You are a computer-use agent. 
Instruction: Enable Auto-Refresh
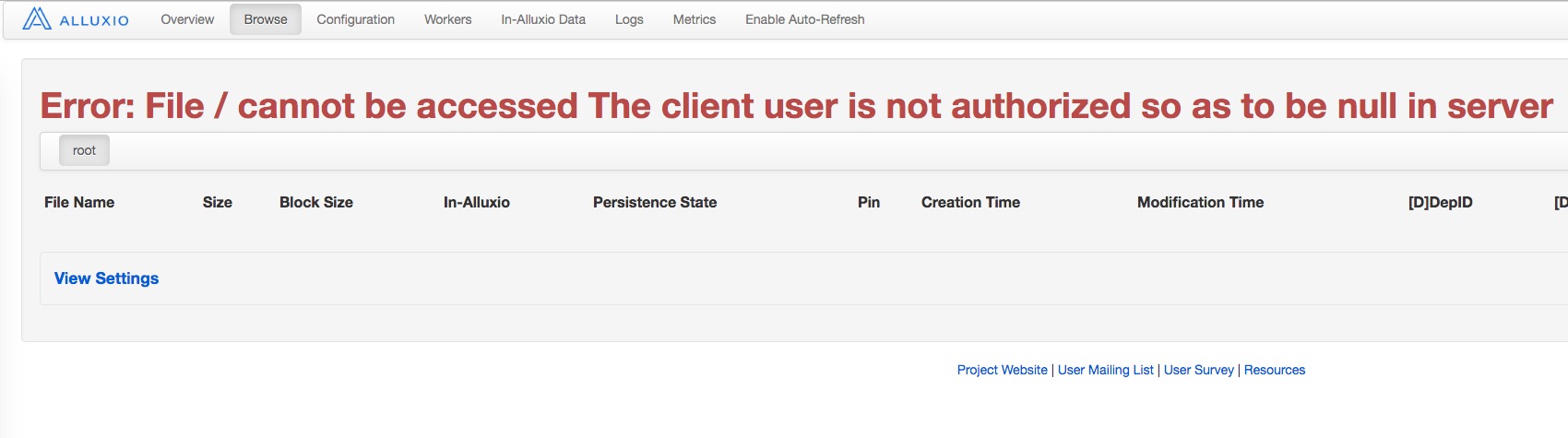805,19
